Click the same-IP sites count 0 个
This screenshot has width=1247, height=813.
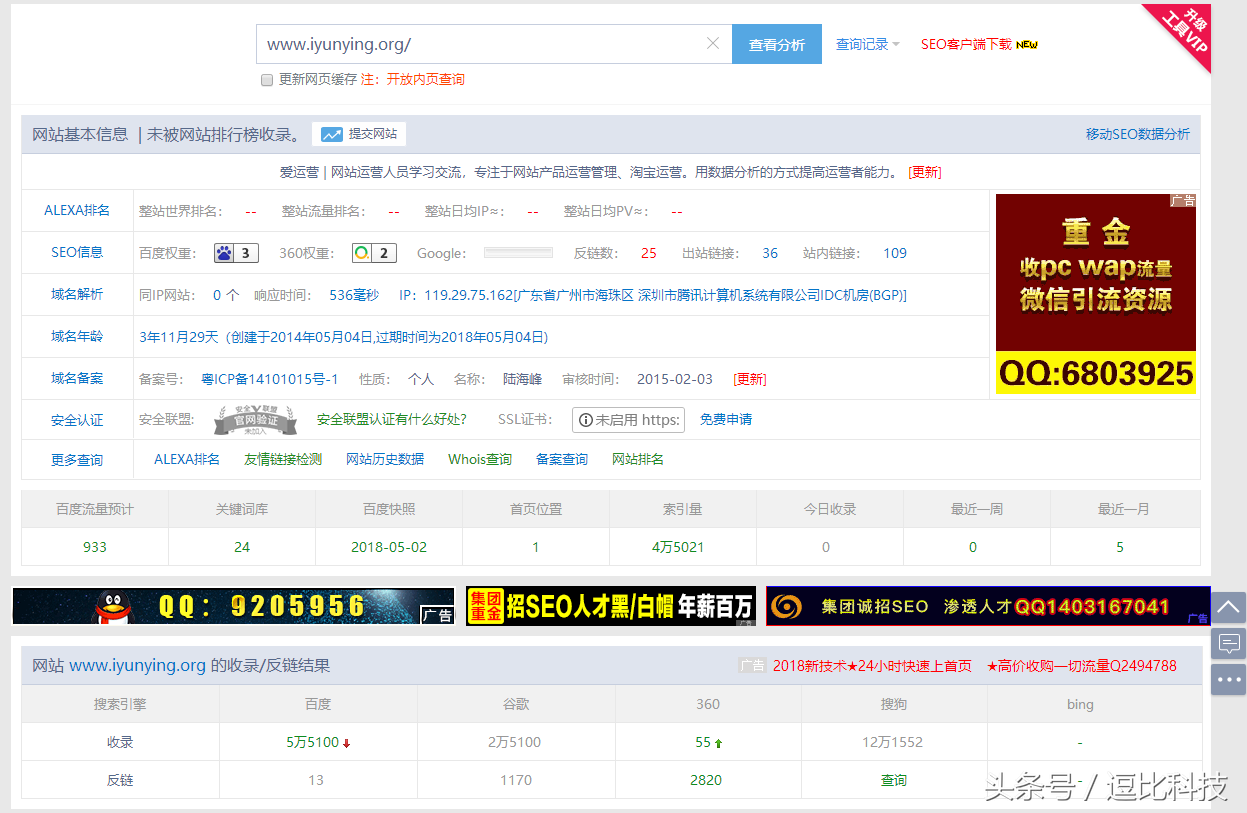point(226,295)
